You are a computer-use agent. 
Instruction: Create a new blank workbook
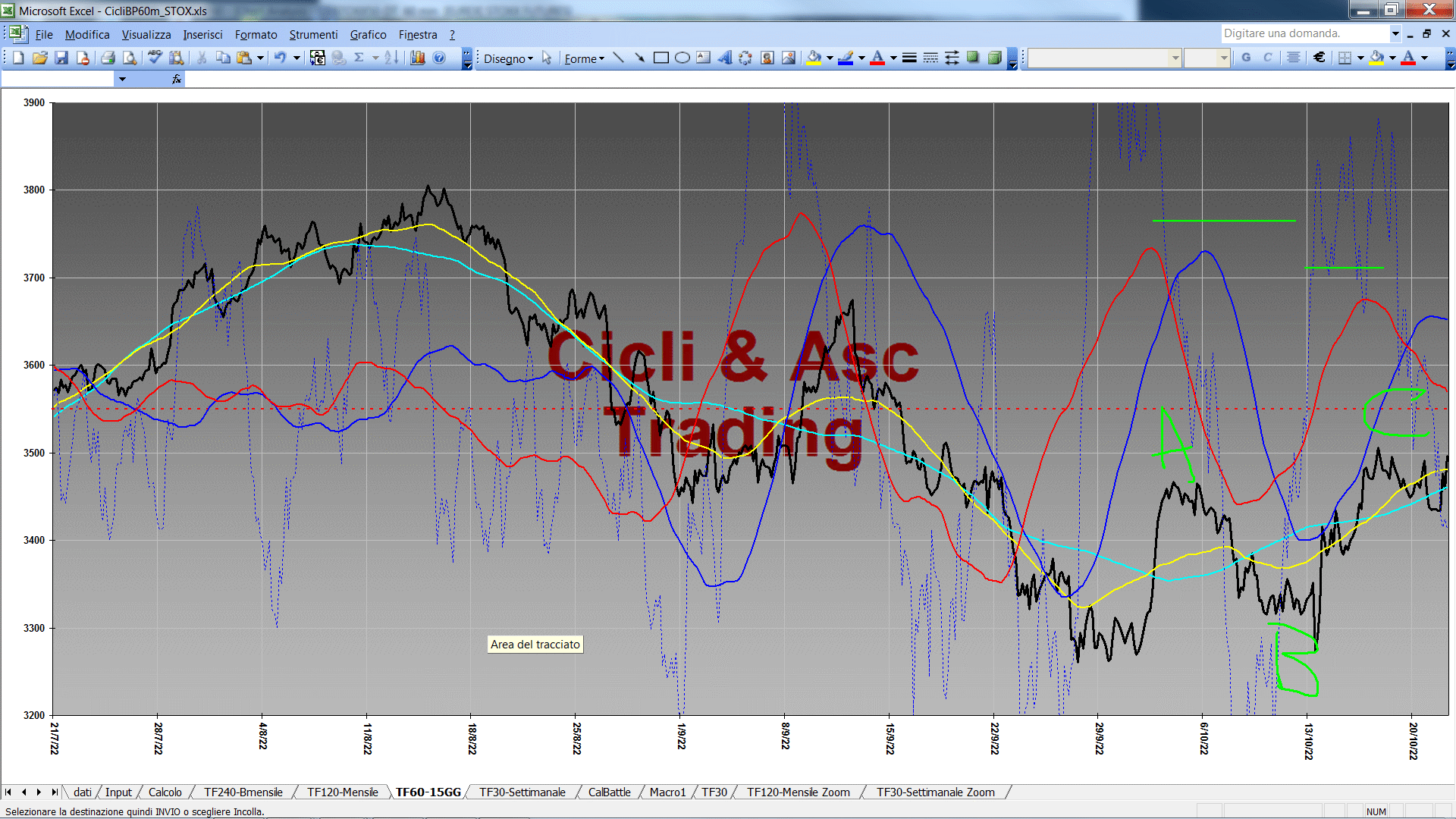[x=18, y=58]
